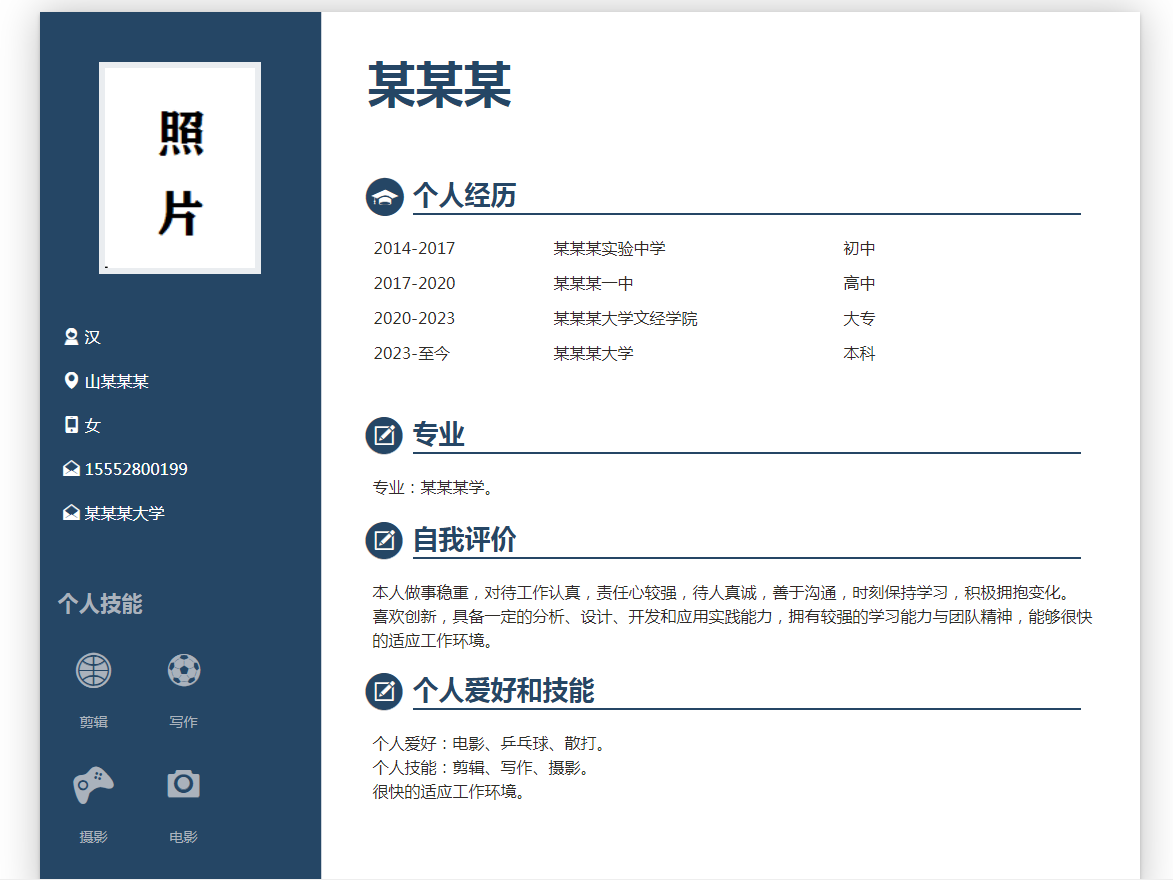This screenshot has height=884, width=1173.
Task: Click the envelope icon beside 15552800199
Action: pos(71,470)
